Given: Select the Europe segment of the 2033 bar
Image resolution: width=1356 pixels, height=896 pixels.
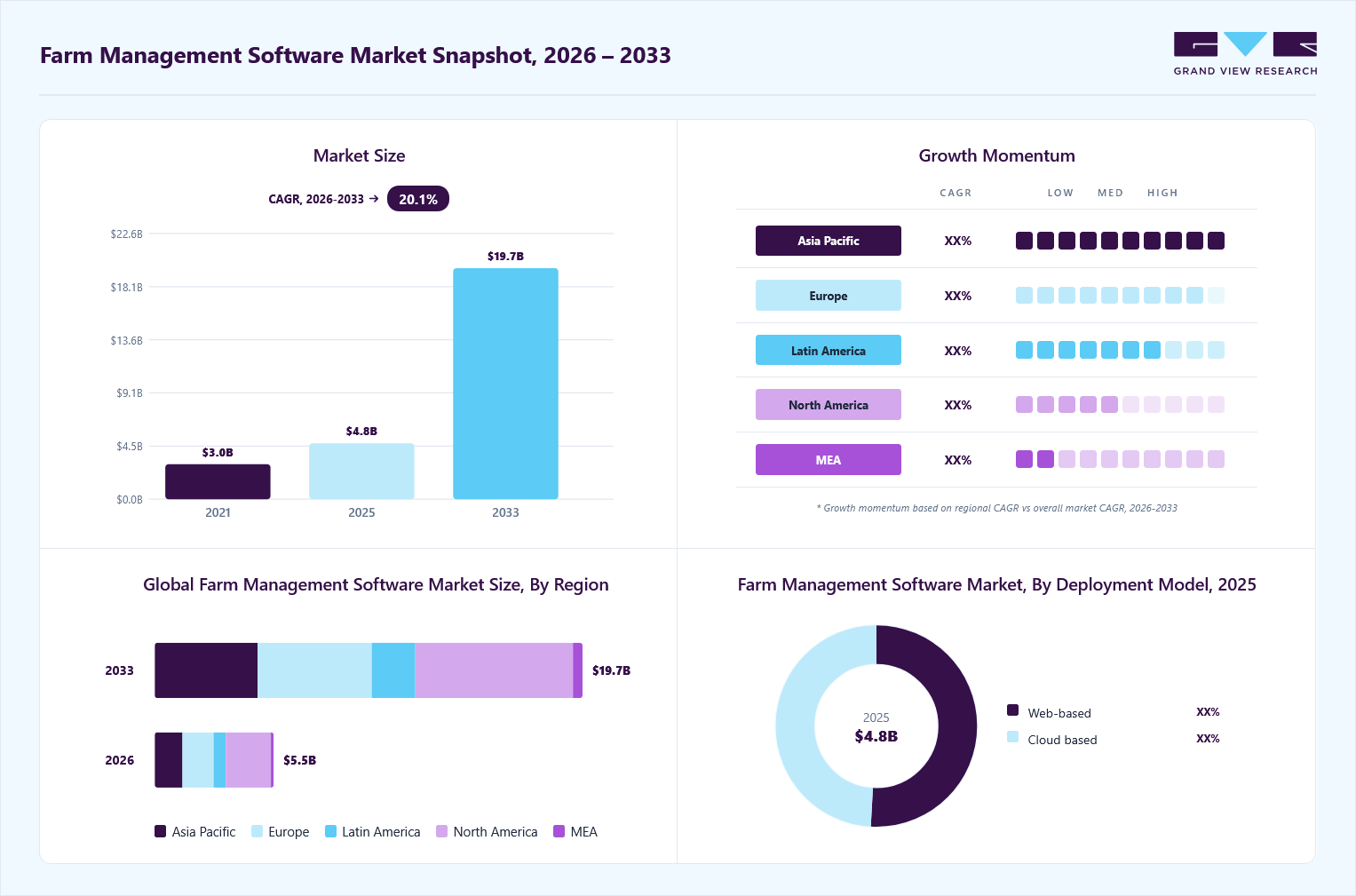Looking at the screenshot, I should 314,670.
